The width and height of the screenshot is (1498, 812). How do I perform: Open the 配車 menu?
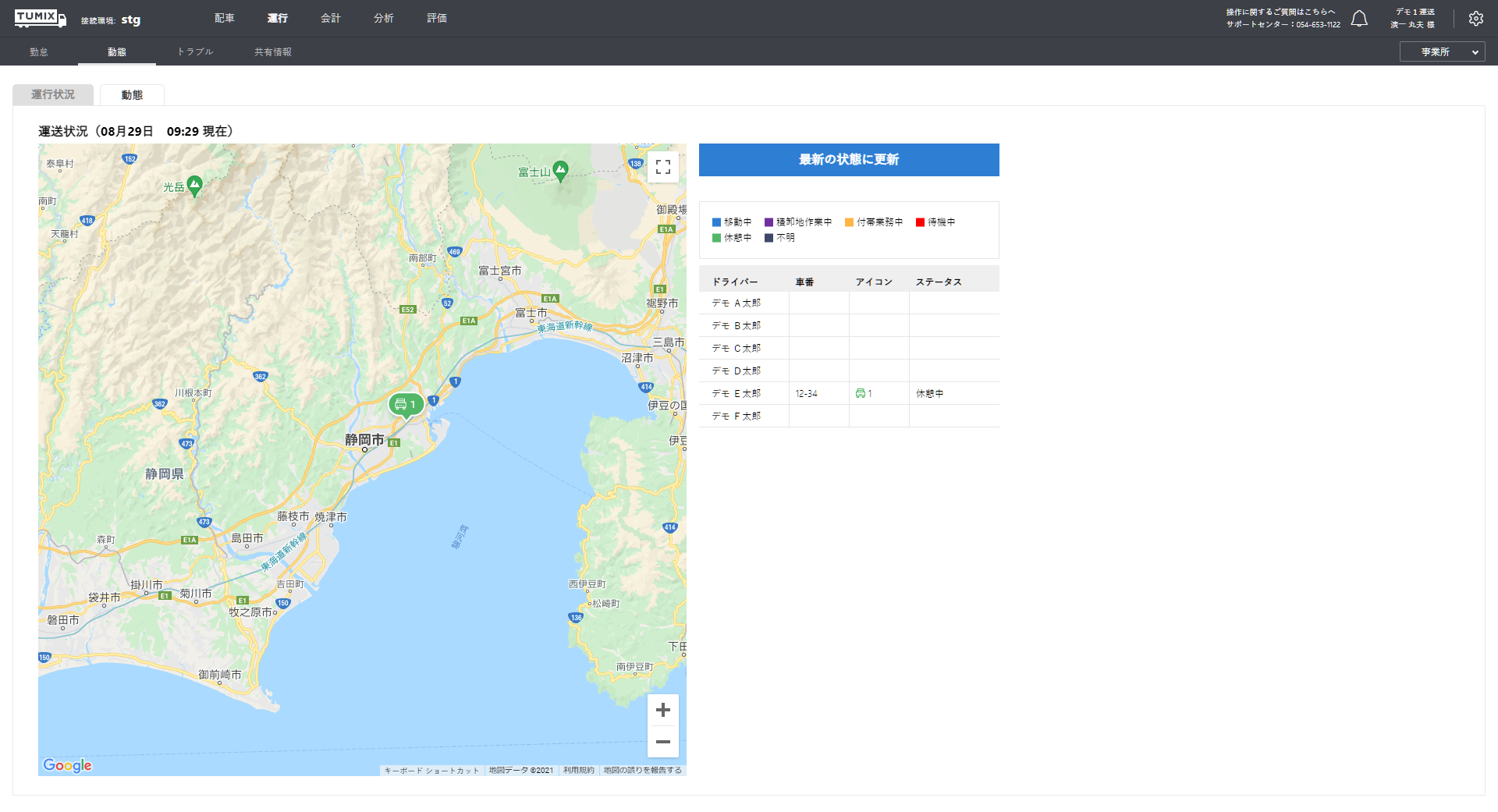[x=225, y=18]
